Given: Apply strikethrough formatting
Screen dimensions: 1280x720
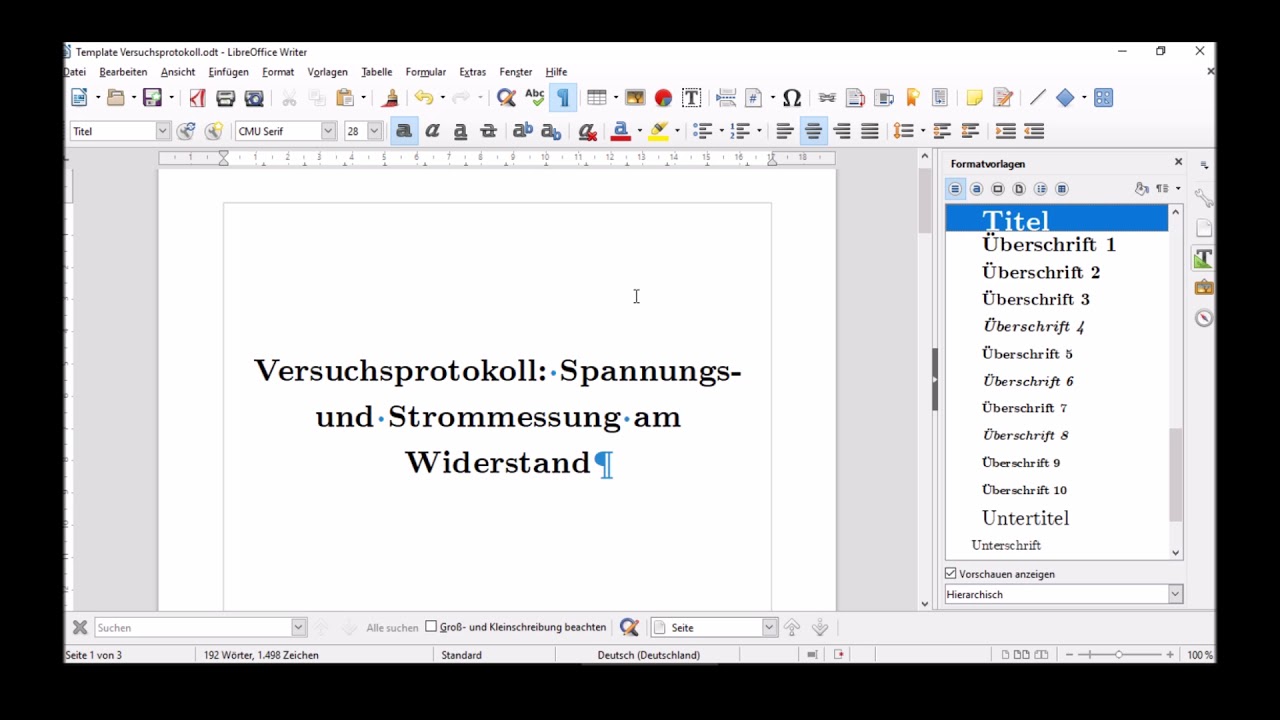Looking at the screenshot, I should (x=488, y=131).
